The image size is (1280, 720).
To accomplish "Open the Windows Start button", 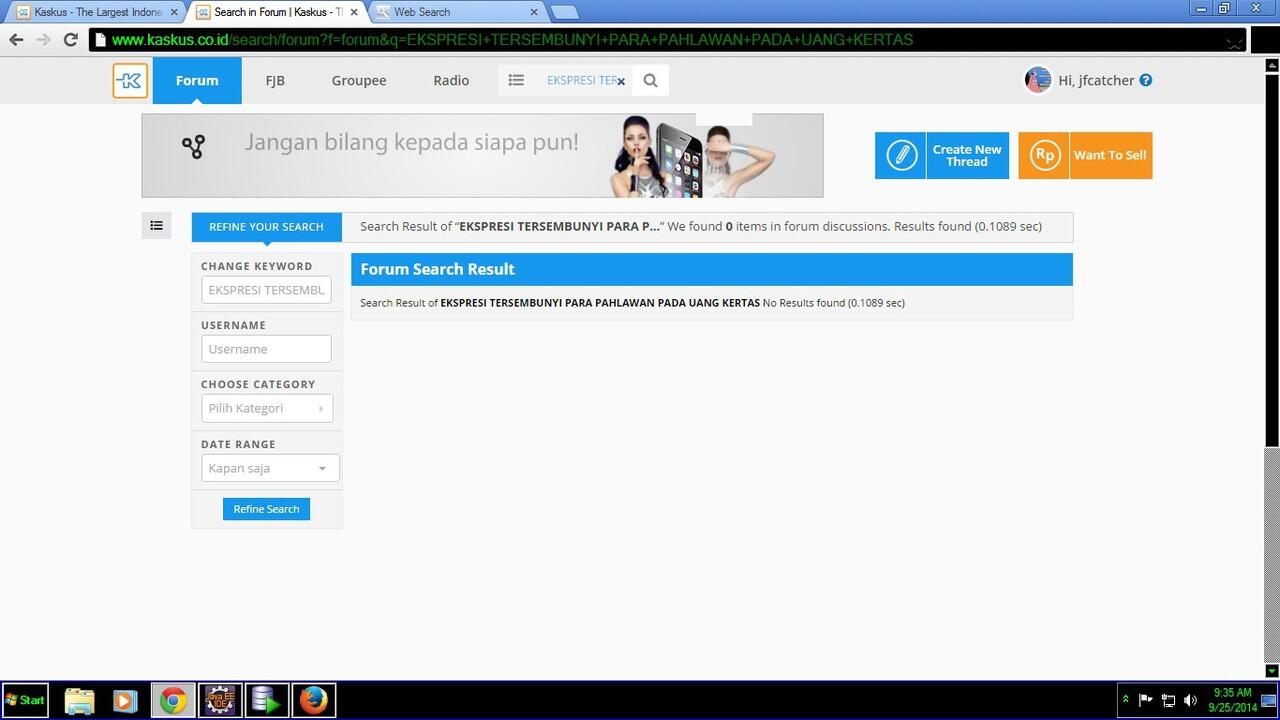I will (25, 700).
